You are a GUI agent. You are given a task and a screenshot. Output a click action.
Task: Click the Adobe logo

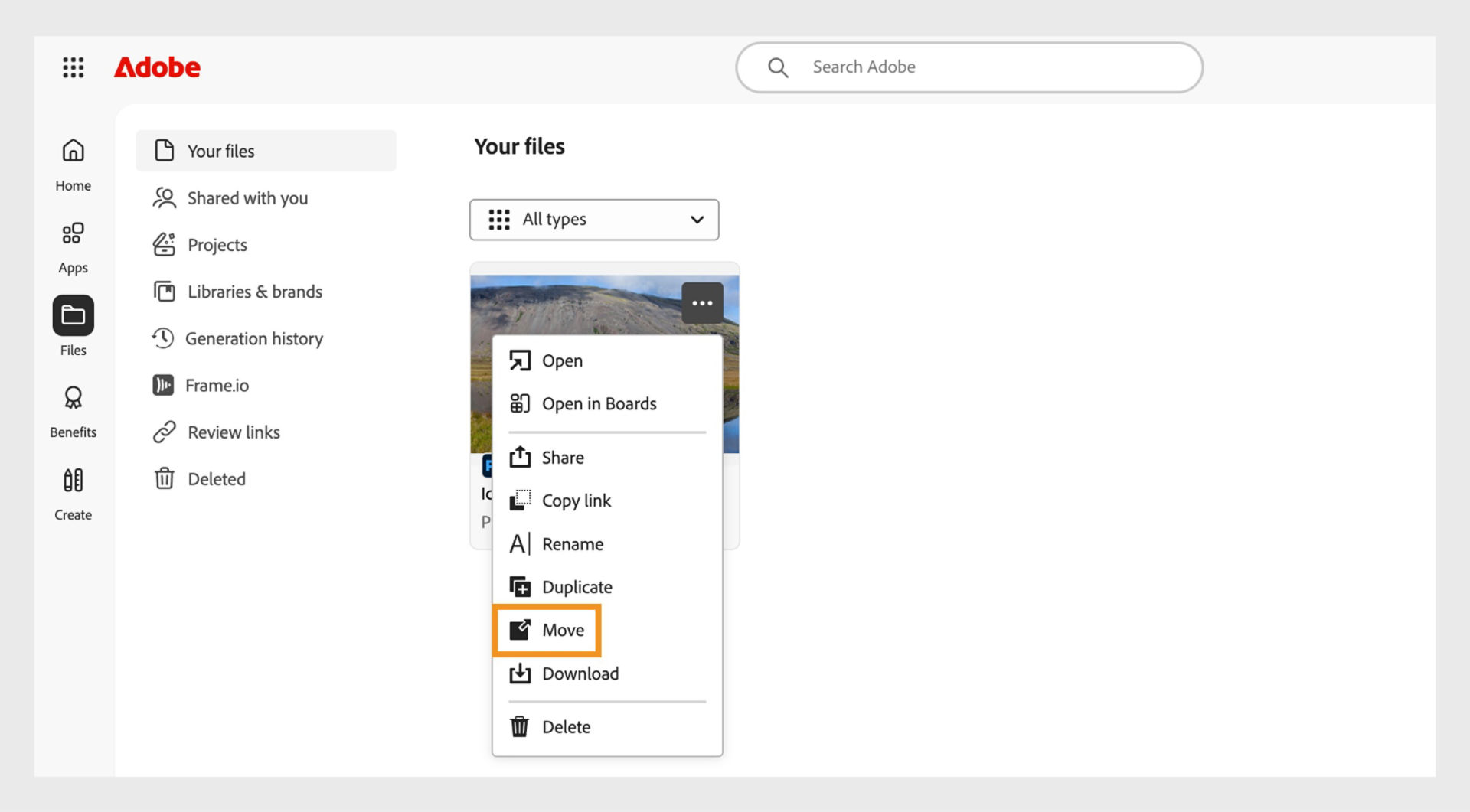(157, 67)
